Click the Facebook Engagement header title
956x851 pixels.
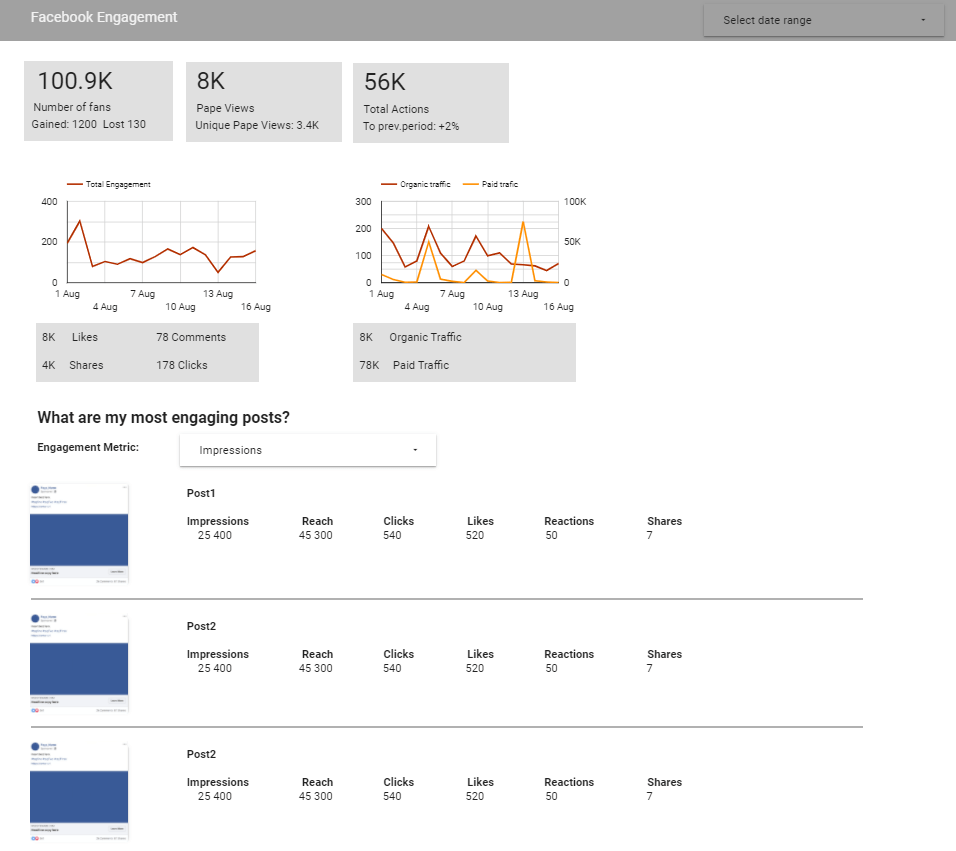click(x=104, y=17)
